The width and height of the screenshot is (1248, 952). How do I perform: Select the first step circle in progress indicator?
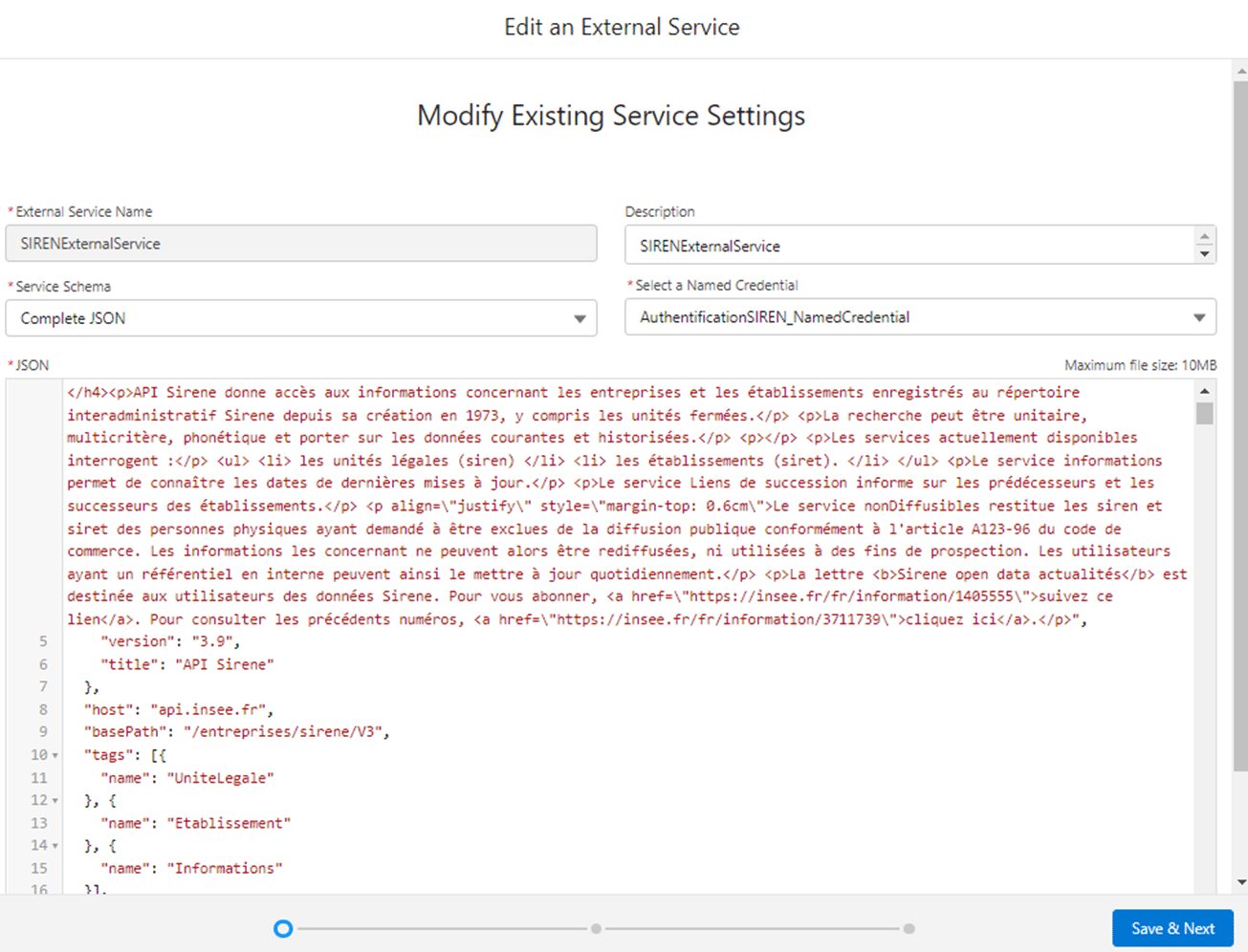(283, 928)
